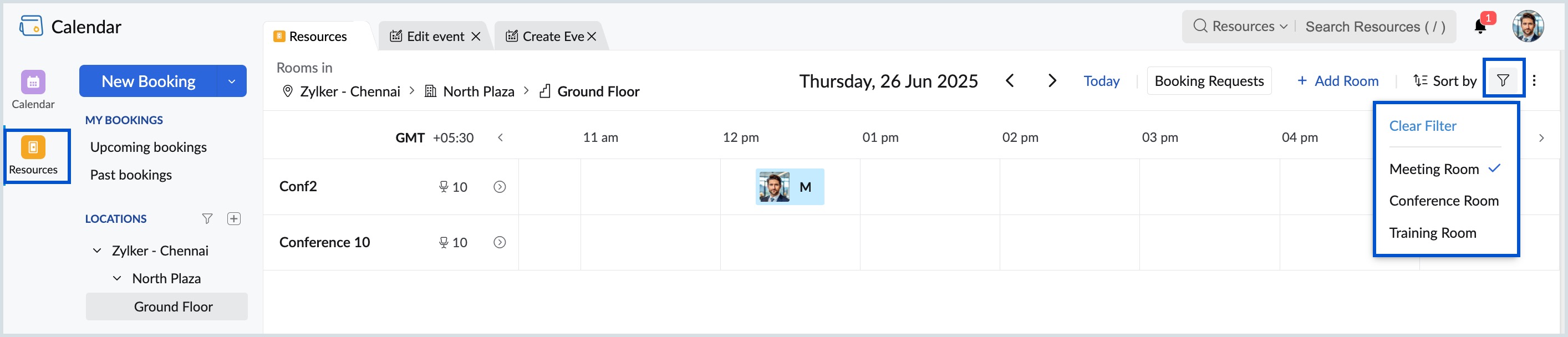Screen dimensions: 1568x337
Task: Open the notifications bell
Action: [x=1480, y=26]
